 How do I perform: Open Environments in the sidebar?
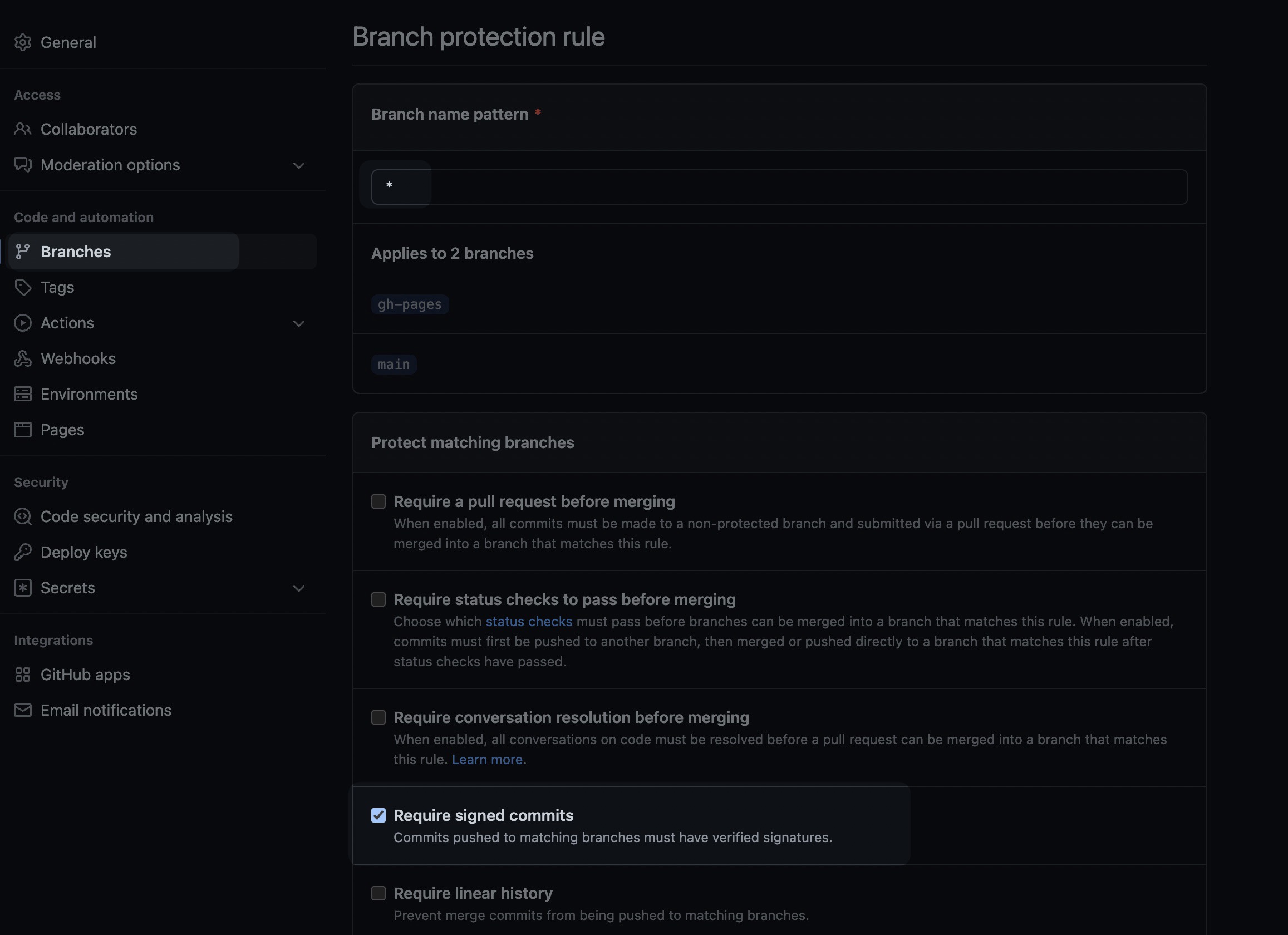tap(89, 394)
